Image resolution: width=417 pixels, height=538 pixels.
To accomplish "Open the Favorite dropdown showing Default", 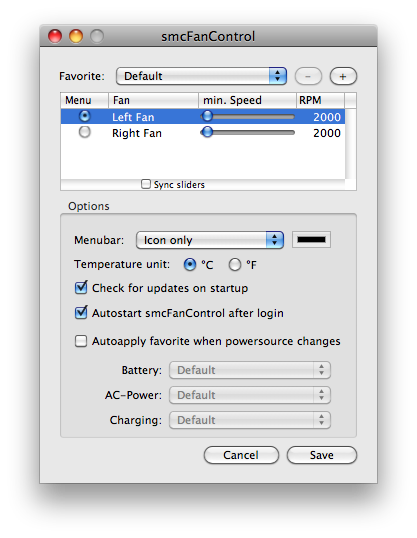I will point(201,76).
